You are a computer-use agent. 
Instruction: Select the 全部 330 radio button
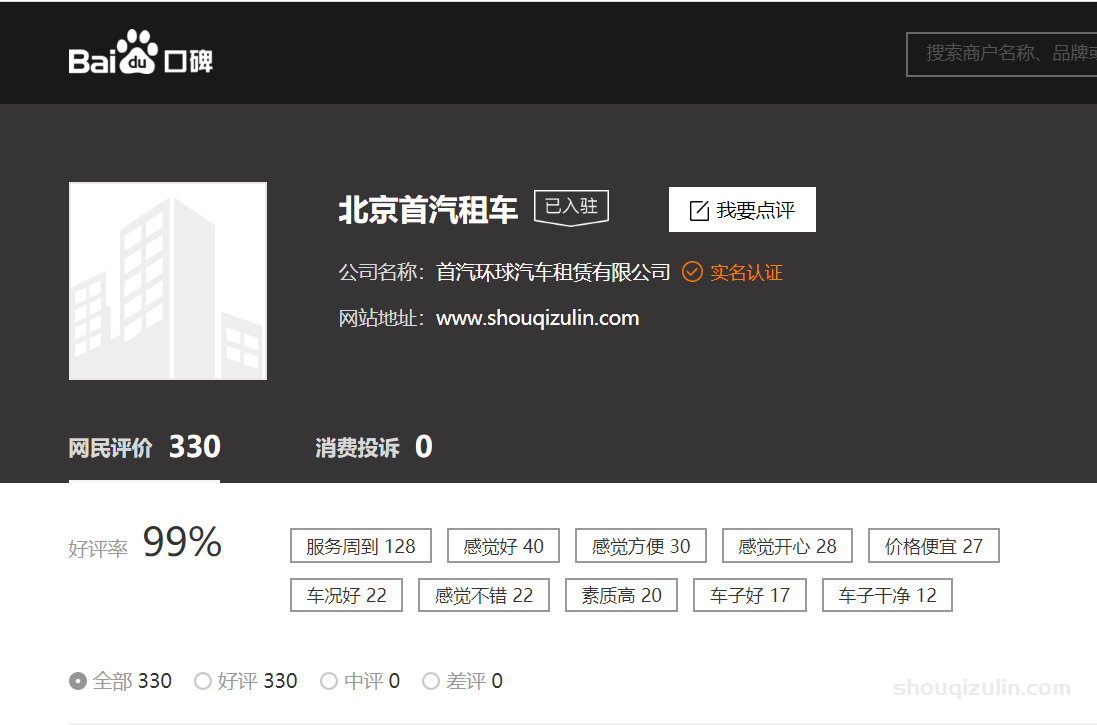click(x=78, y=681)
